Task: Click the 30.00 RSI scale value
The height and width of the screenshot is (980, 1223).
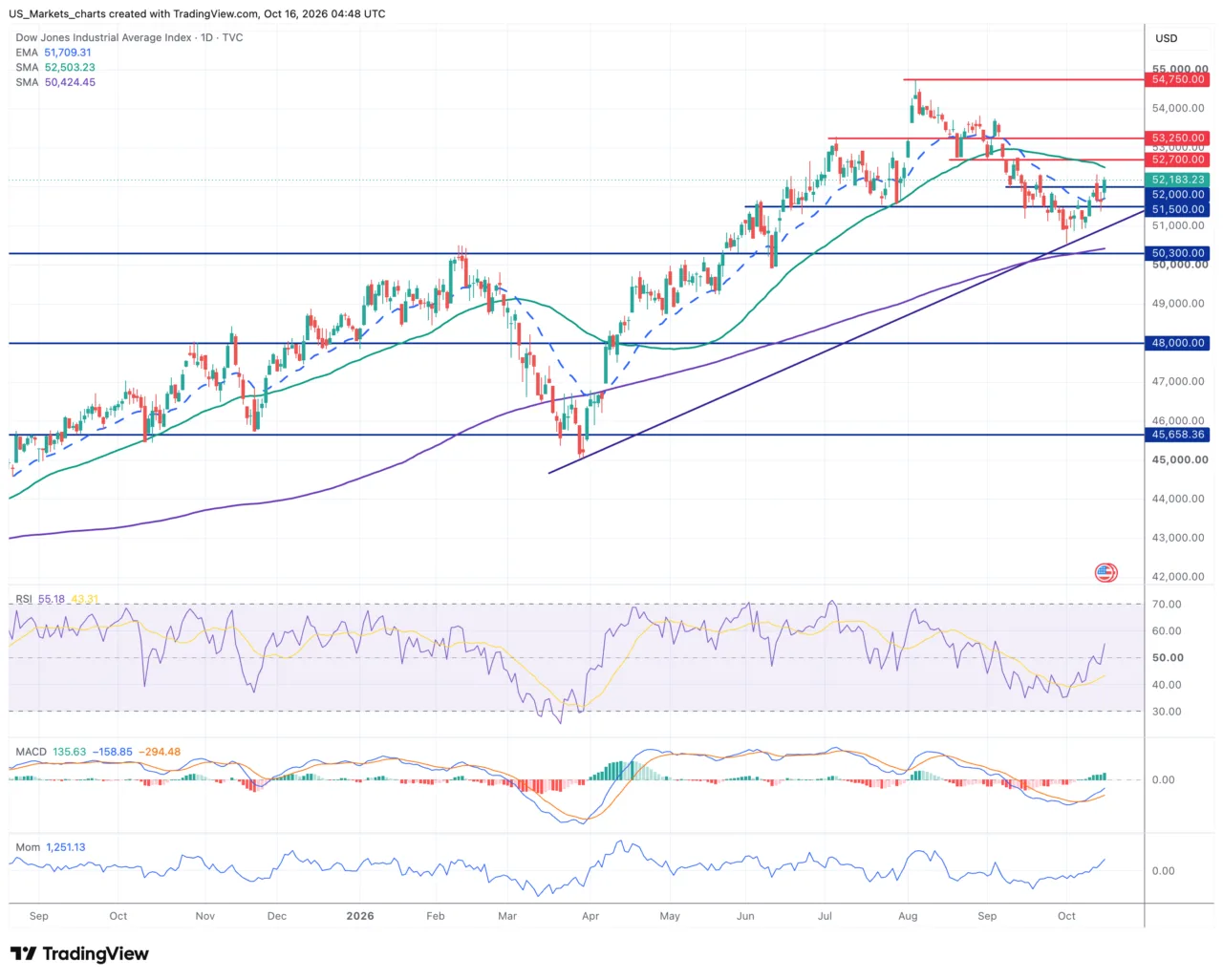Action: [x=1167, y=712]
